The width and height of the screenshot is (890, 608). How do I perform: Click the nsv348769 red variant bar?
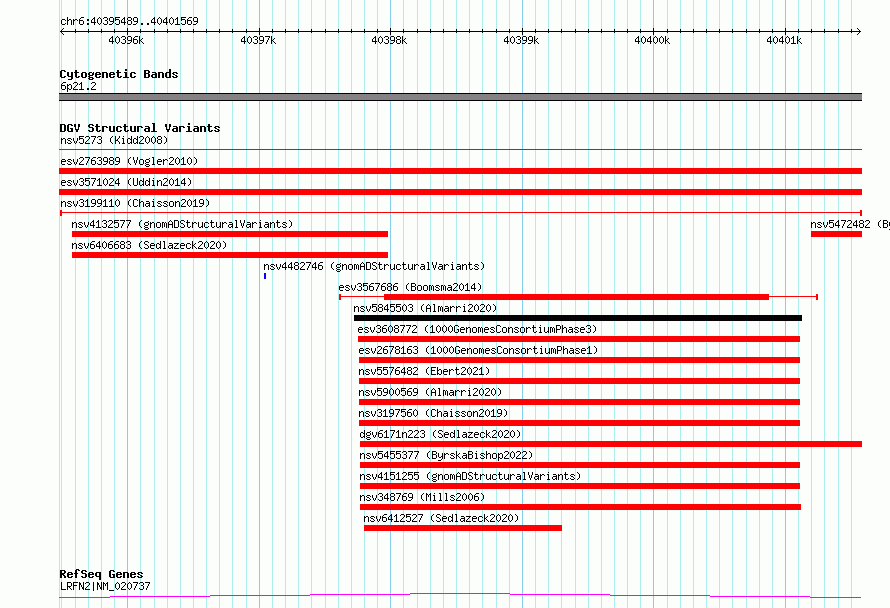580,507
